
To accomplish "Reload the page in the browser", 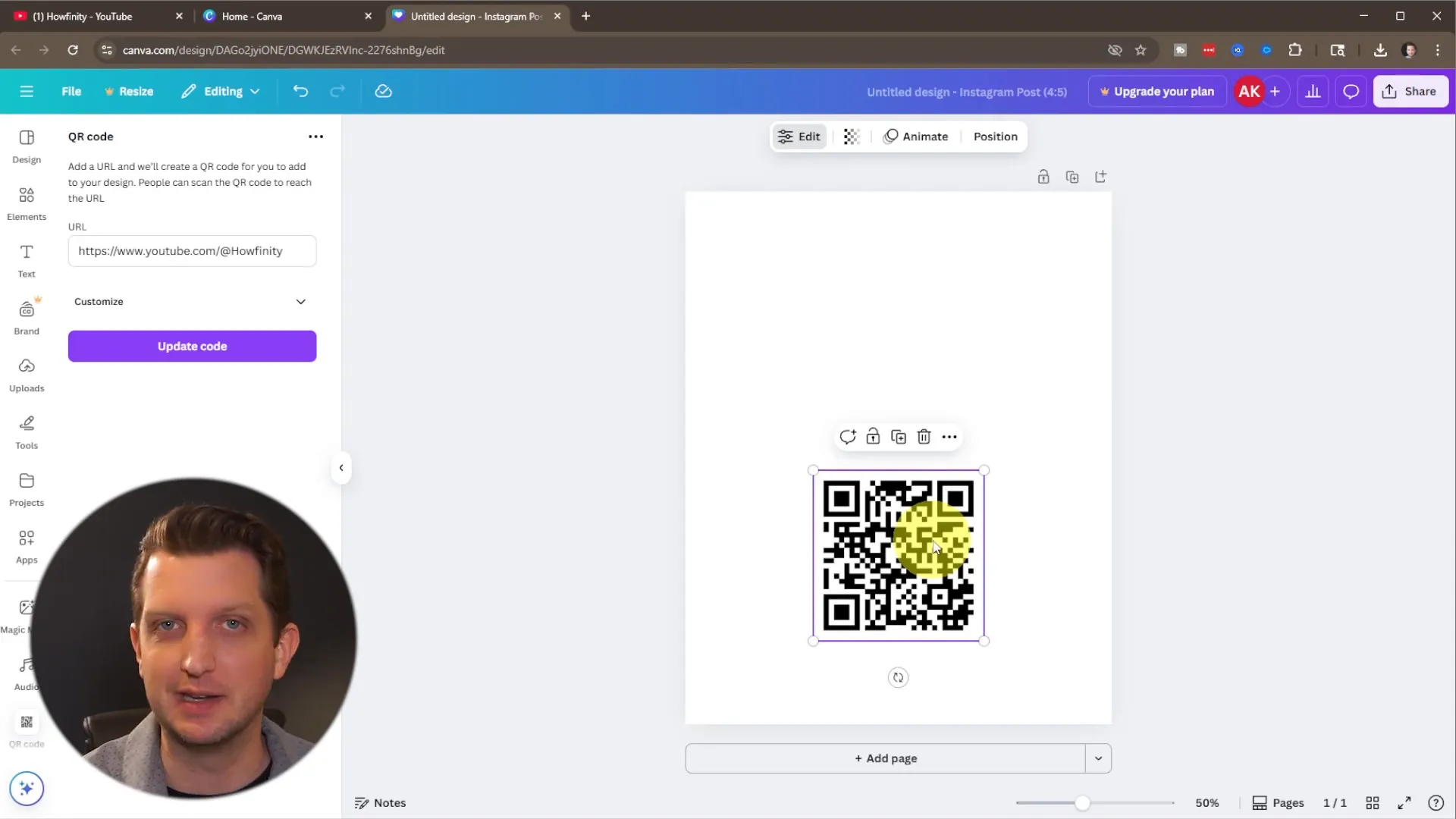I will click(x=73, y=50).
